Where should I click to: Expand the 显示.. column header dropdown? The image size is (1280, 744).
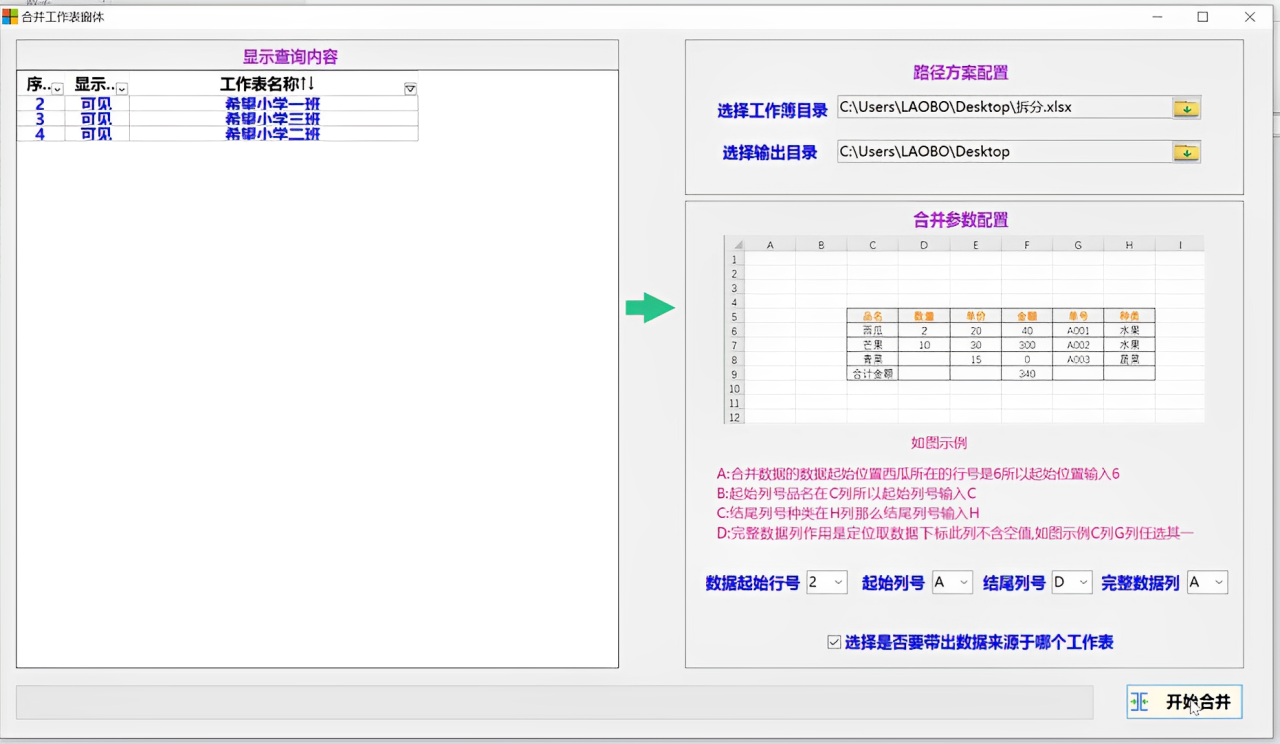(x=122, y=89)
